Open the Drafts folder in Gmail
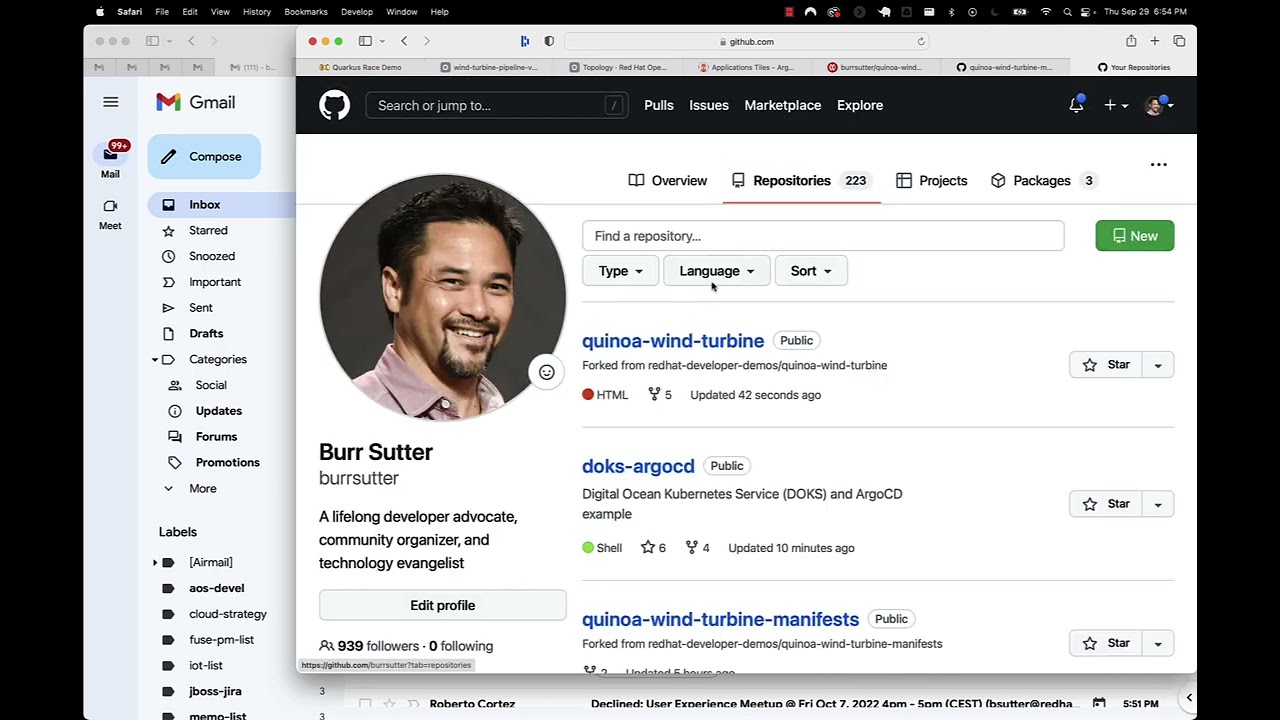This screenshot has width=1280, height=720. click(x=206, y=334)
